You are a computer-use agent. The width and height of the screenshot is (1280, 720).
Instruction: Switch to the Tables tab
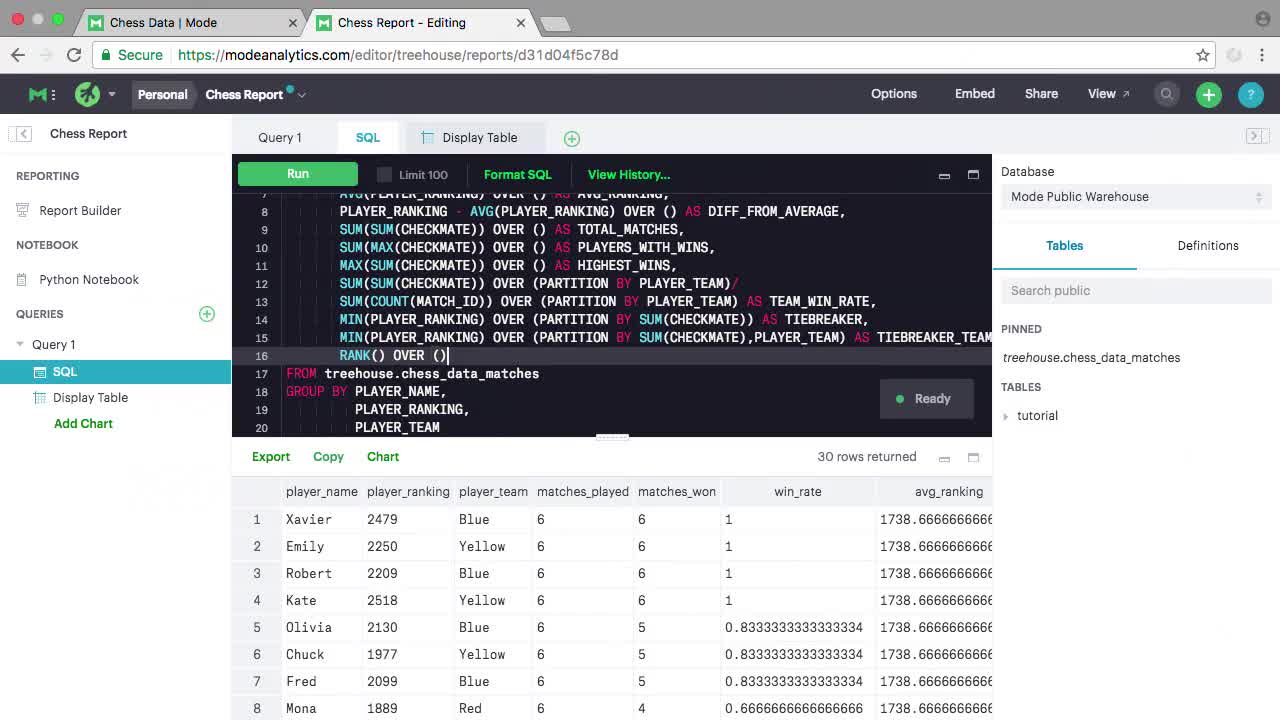[1064, 246]
